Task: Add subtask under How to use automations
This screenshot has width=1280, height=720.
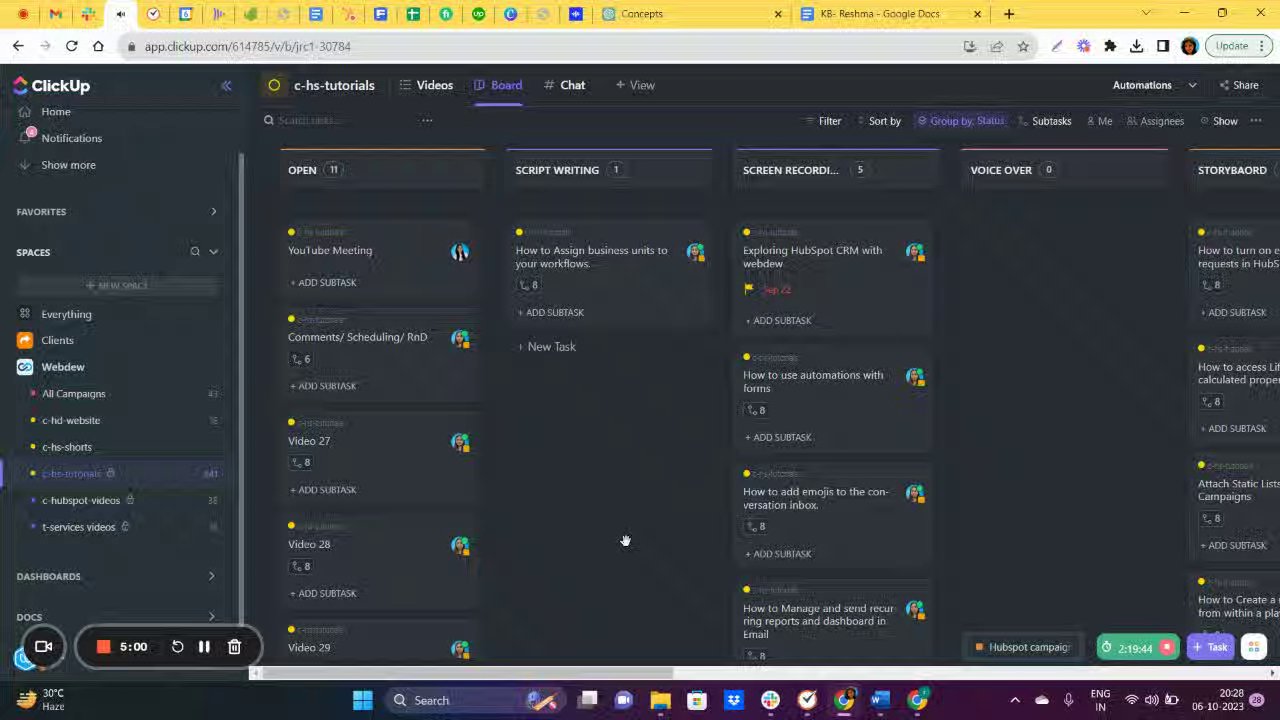Action: (x=778, y=438)
